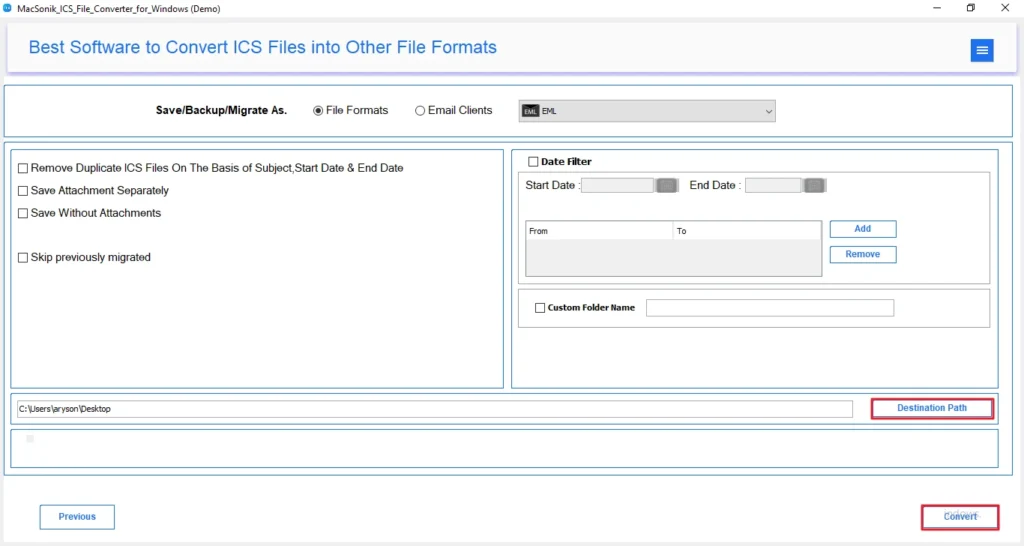The image size is (1024, 546).
Task: Open the blue hamburger menu icon
Action: [981, 51]
